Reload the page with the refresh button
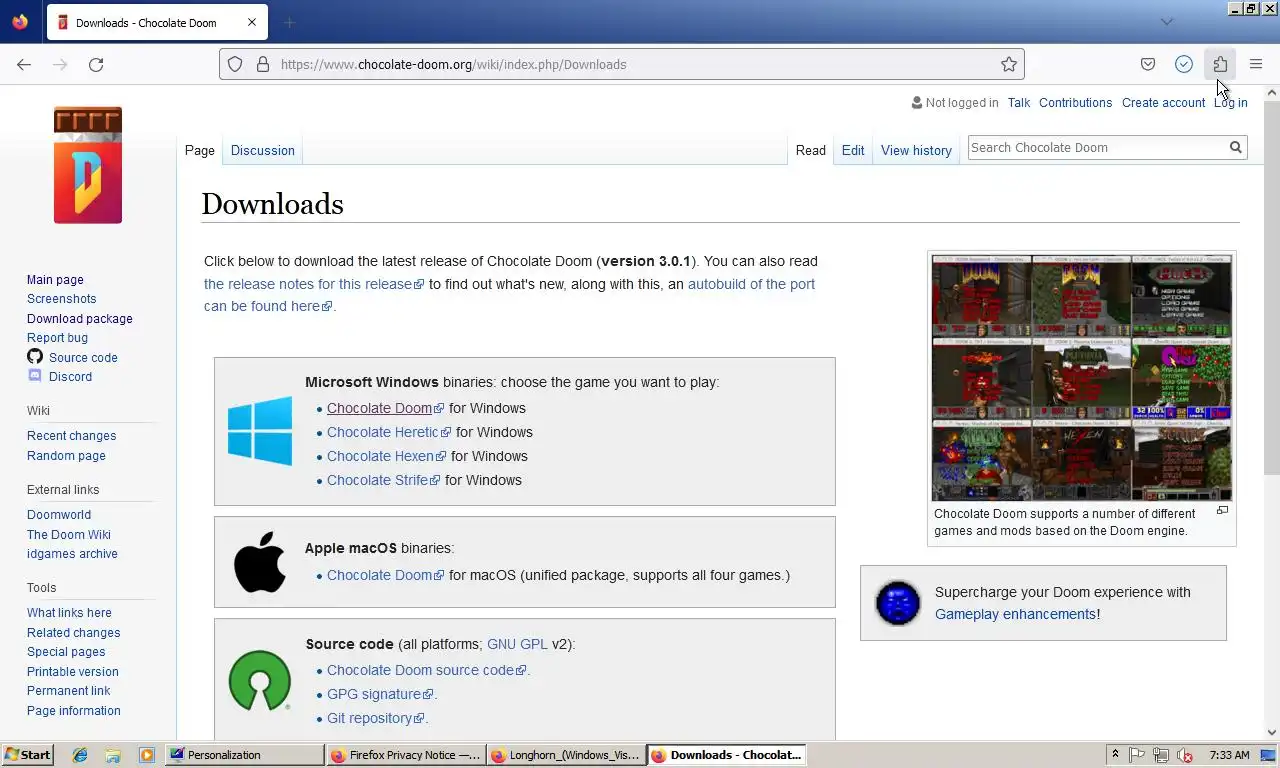Image resolution: width=1280 pixels, height=768 pixels. pyautogui.click(x=96, y=64)
